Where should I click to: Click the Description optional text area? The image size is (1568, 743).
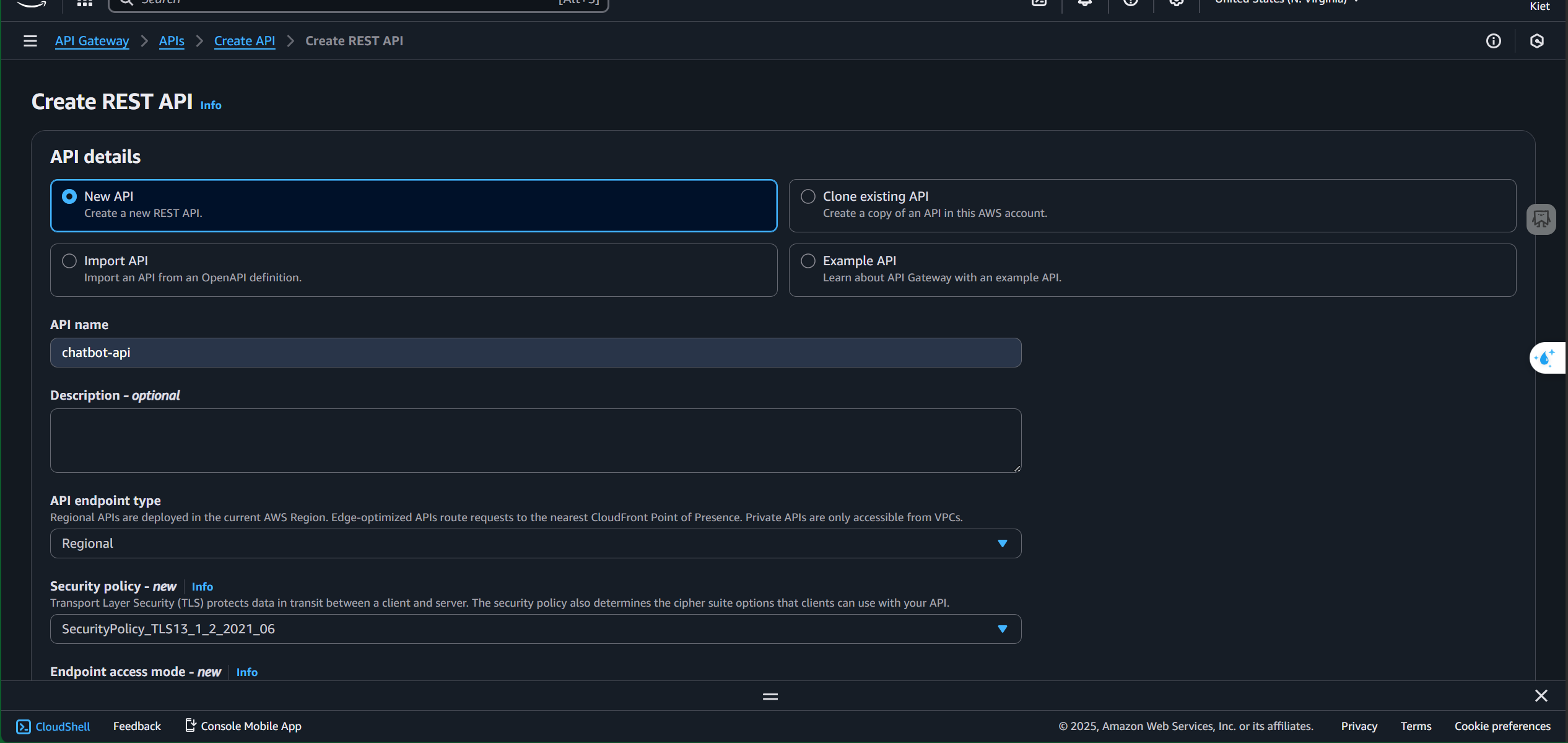click(535, 441)
